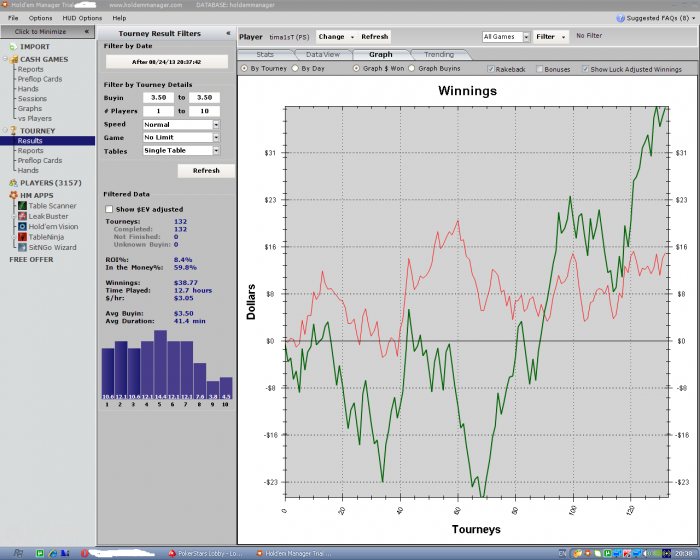Launch the LeakBuster app icon
The image size is (700, 560).
20,216
